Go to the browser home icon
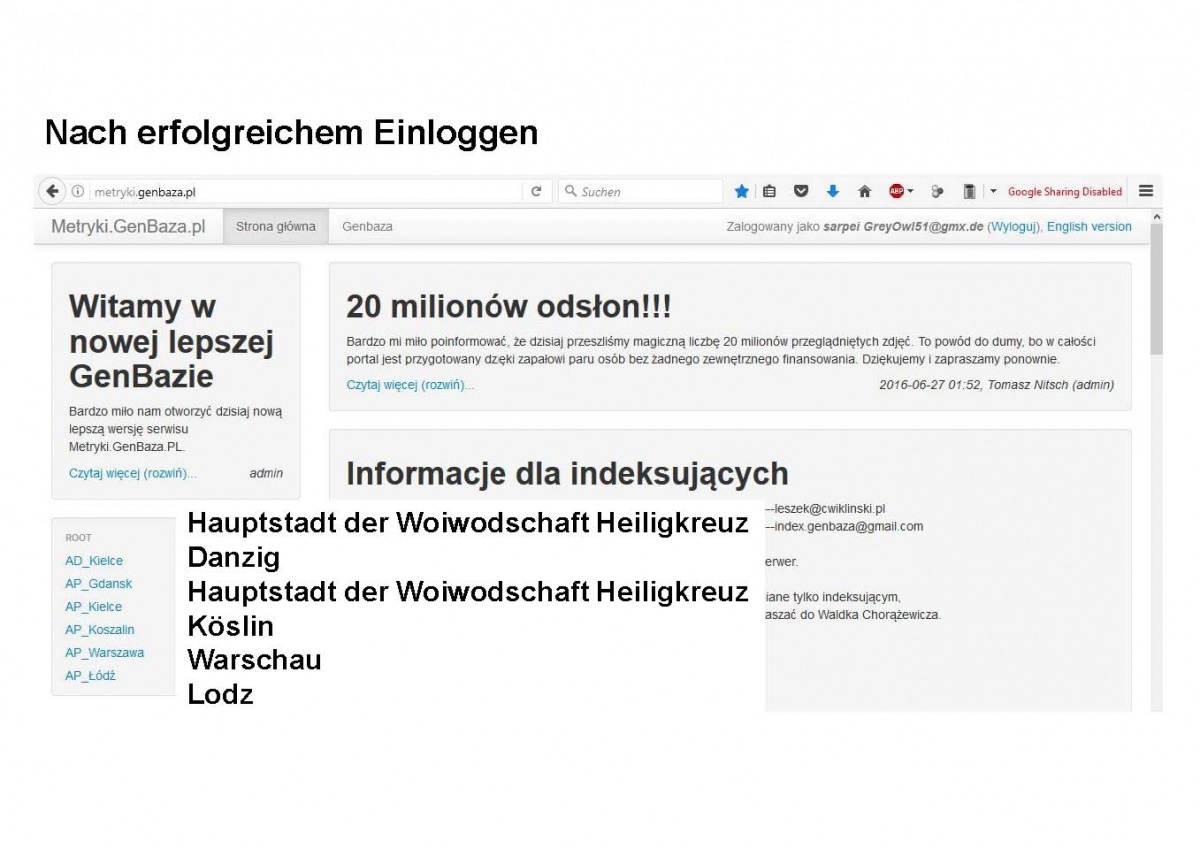This screenshot has height=848, width=1200. coord(865,192)
